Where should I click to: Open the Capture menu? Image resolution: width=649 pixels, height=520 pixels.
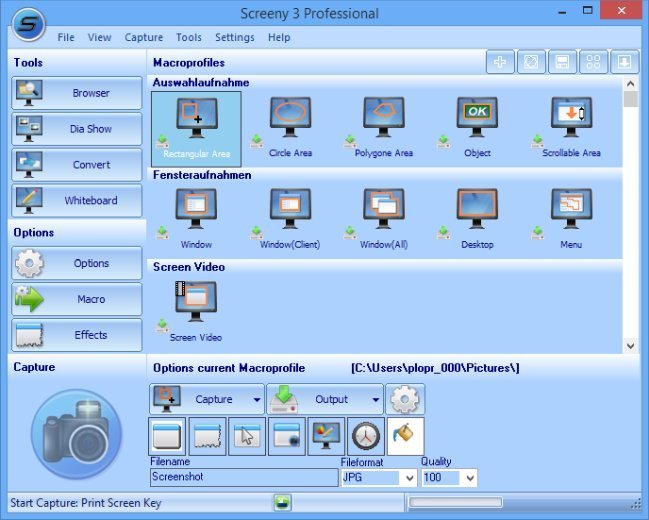[144, 37]
